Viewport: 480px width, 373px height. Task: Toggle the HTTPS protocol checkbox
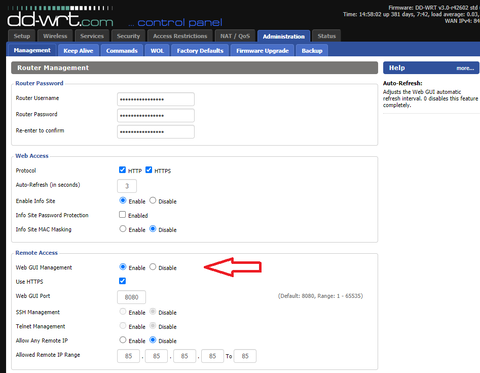(x=149, y=170)
